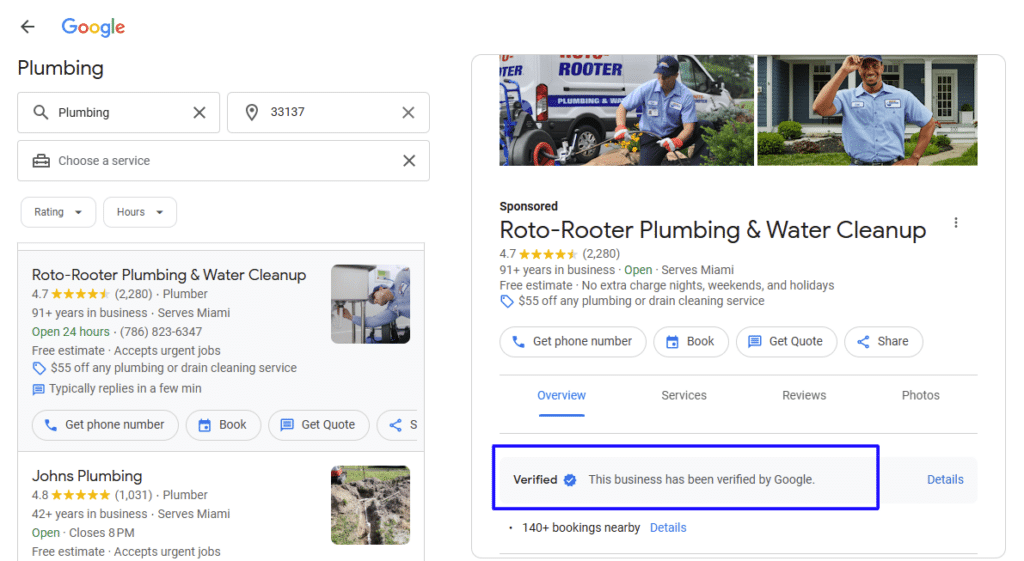Switch to the Overview tab
The height and width of the screenshot is (561, 1024).
(x=562, y=396)
